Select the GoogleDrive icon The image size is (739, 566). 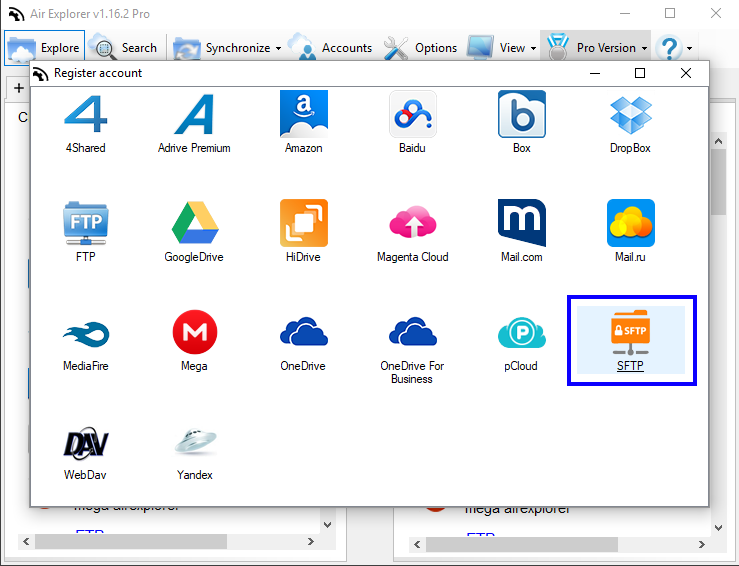[x=195, y=222]
